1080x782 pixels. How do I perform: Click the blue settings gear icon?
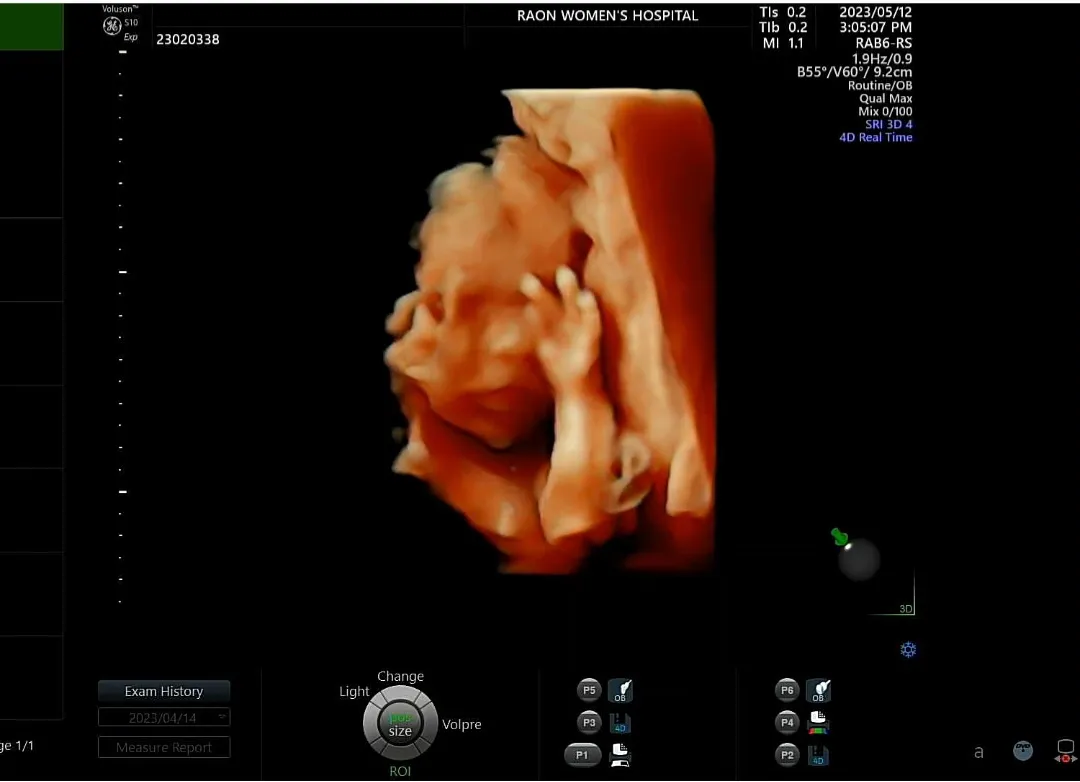coord(908,650)
